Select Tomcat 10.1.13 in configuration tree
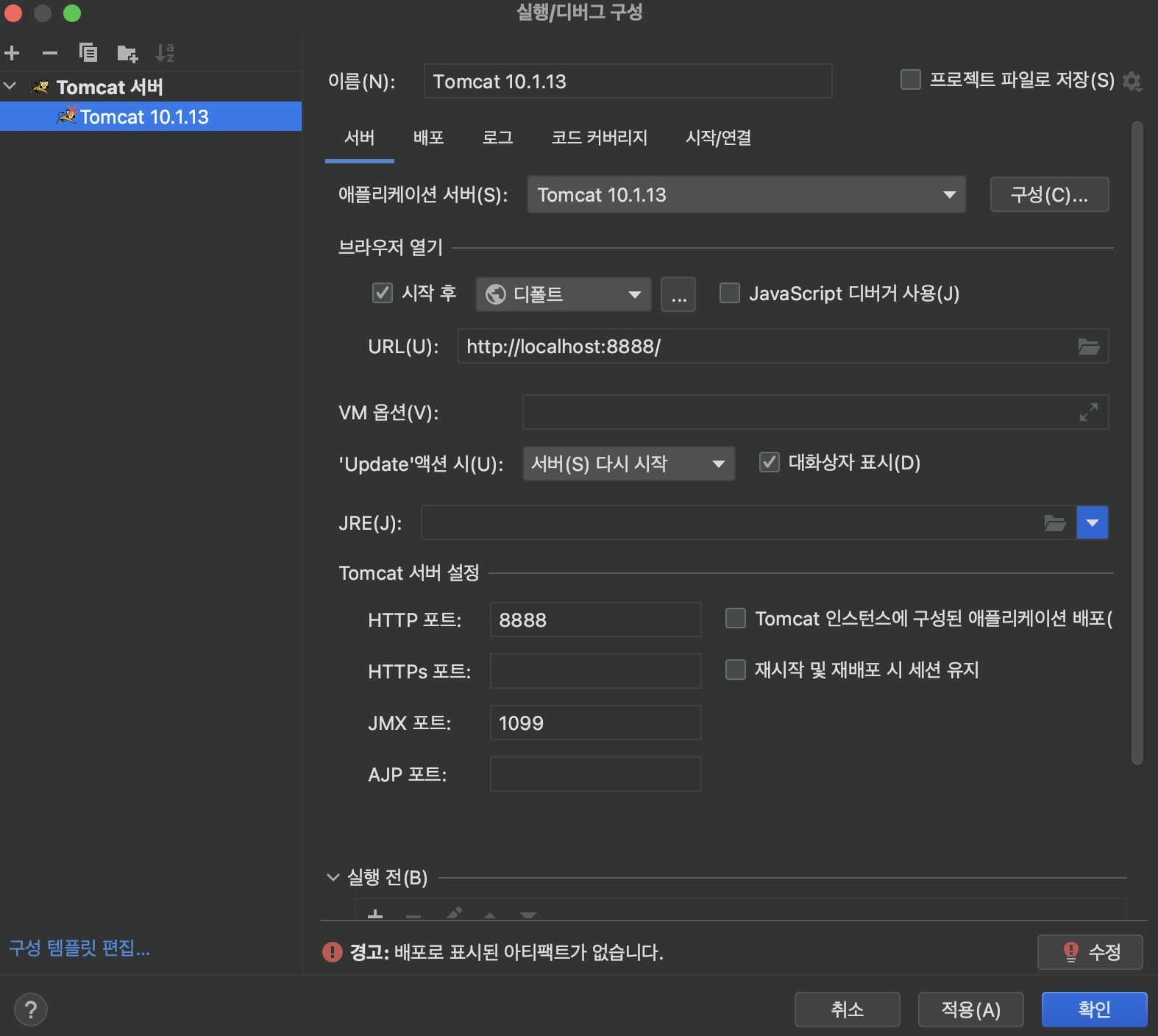Screen dimensions: 1158x1036 click(151, 116)
